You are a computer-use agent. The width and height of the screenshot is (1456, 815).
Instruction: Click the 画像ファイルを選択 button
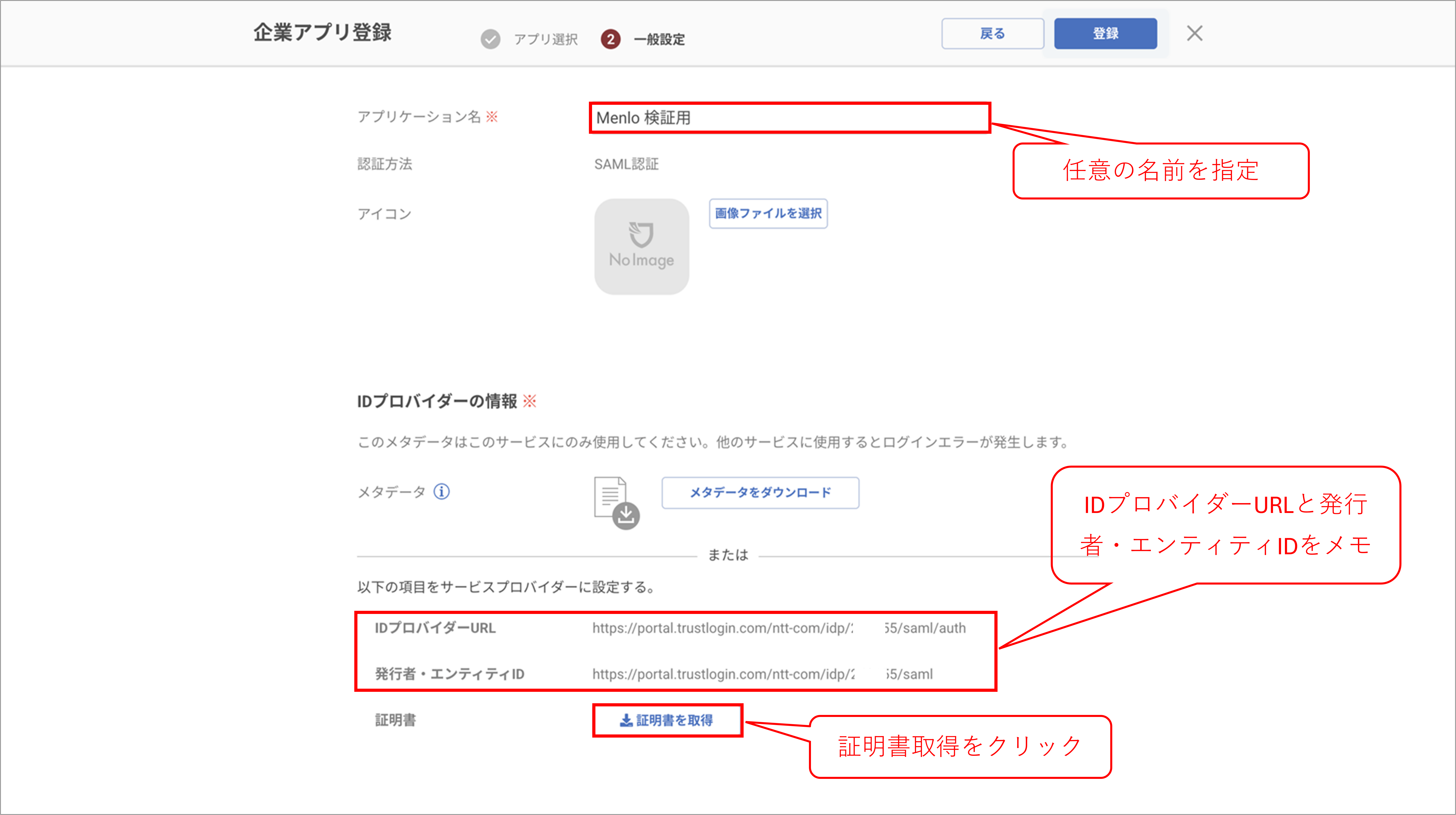coord(768,213)
